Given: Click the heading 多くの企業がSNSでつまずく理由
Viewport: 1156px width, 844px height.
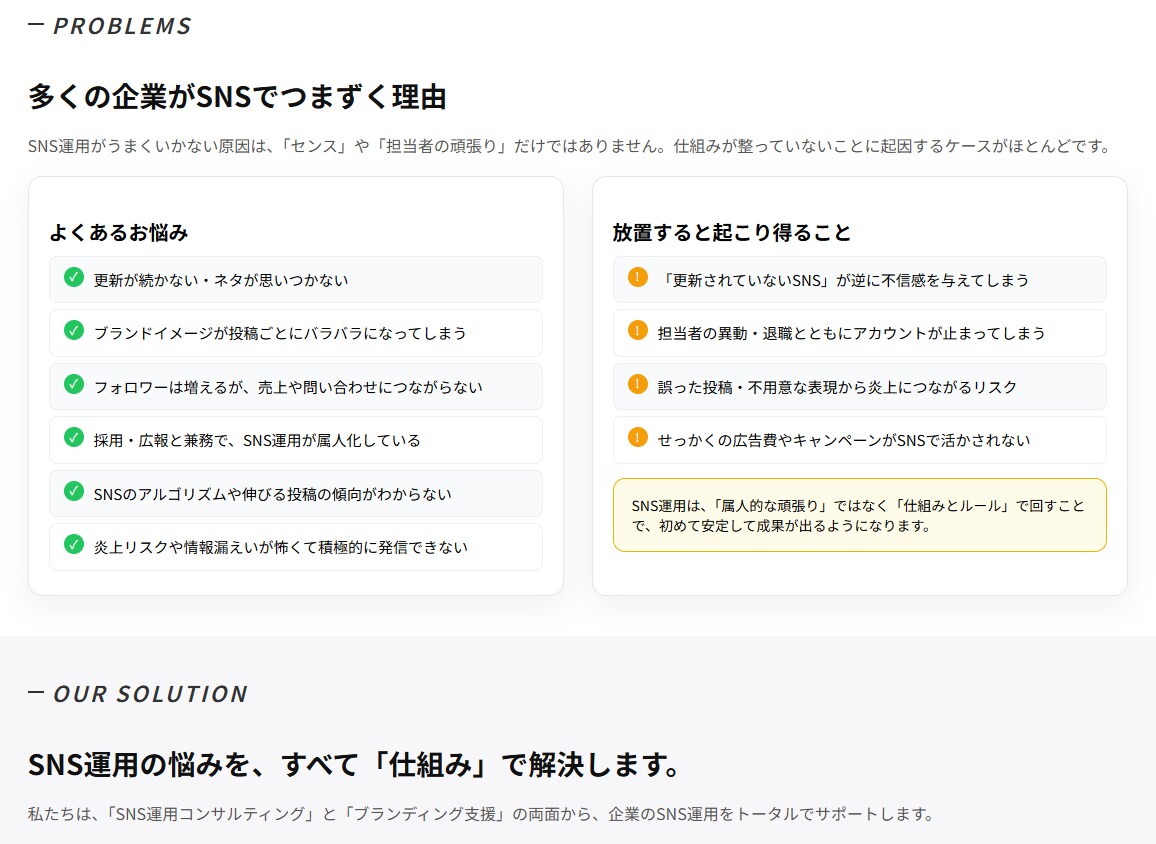Looking at the screenshot, I should click(x=237, y=97).
